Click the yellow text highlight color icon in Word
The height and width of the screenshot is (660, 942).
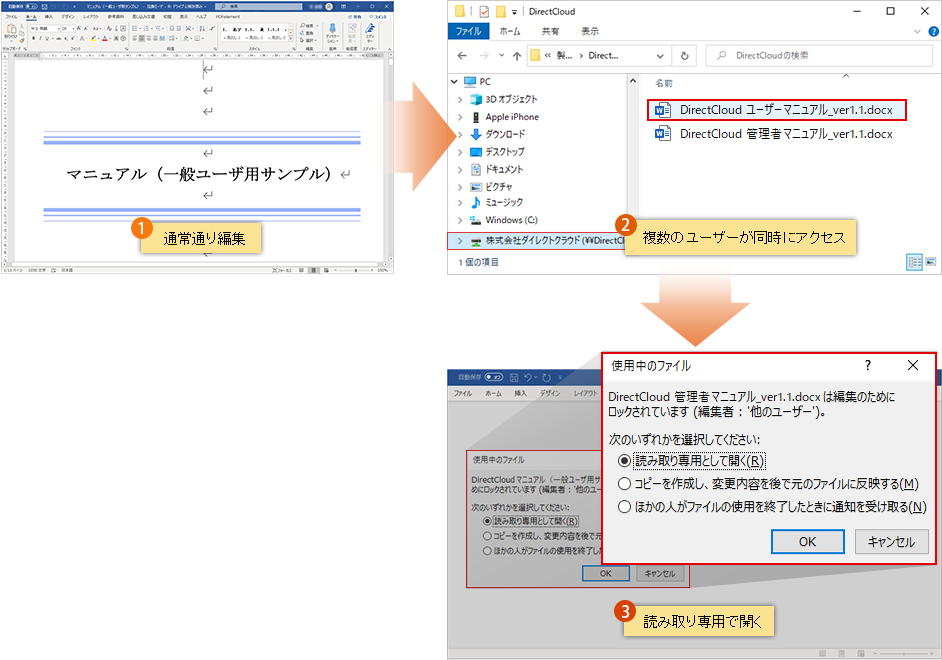coord(93,38)
